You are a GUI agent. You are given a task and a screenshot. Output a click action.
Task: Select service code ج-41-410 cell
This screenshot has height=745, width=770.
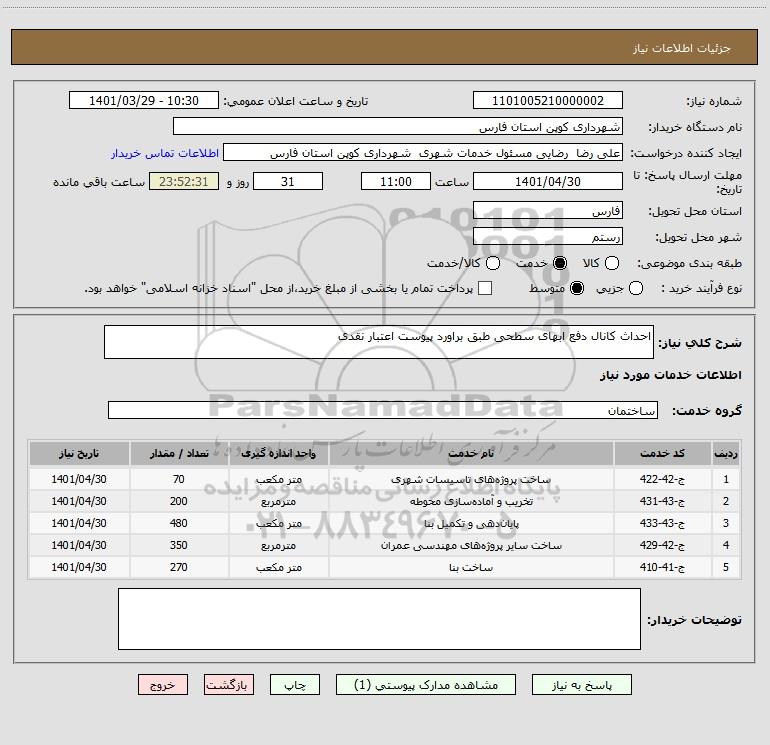pos(662,567)
